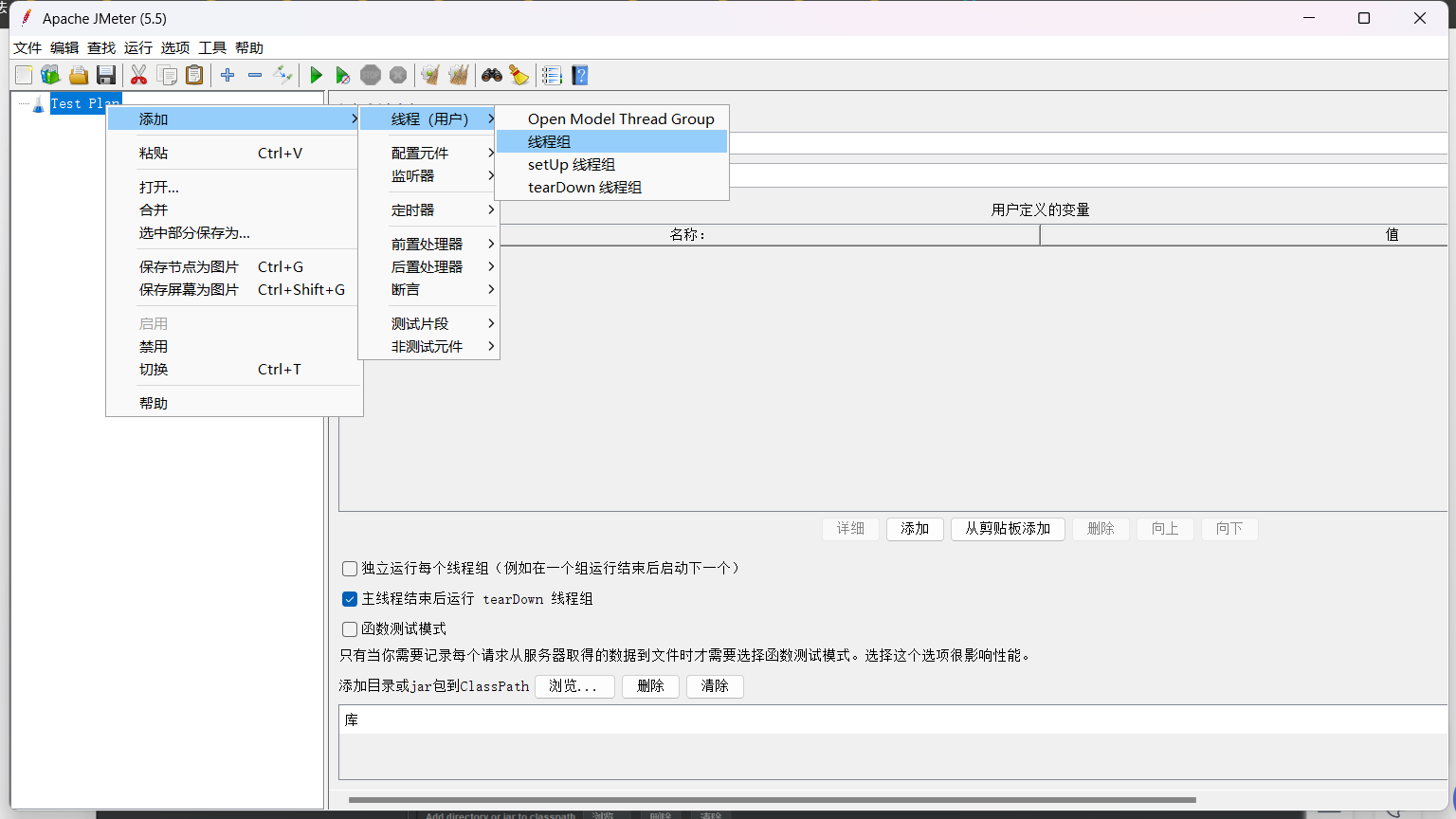Click 帮助 in the context menu
1456x819 pixels.
[234, 403]
